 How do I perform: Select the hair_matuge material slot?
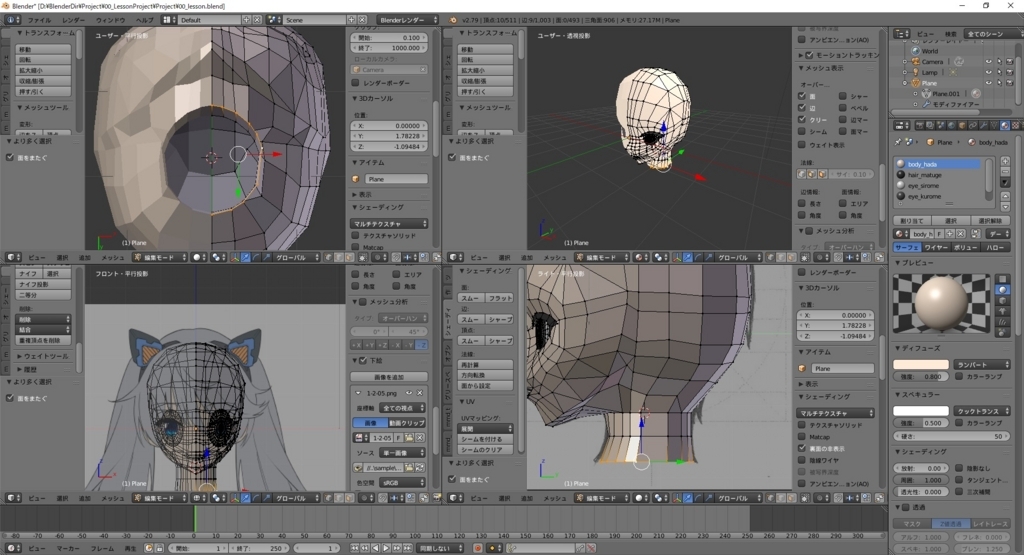click(x=926, y=174)
